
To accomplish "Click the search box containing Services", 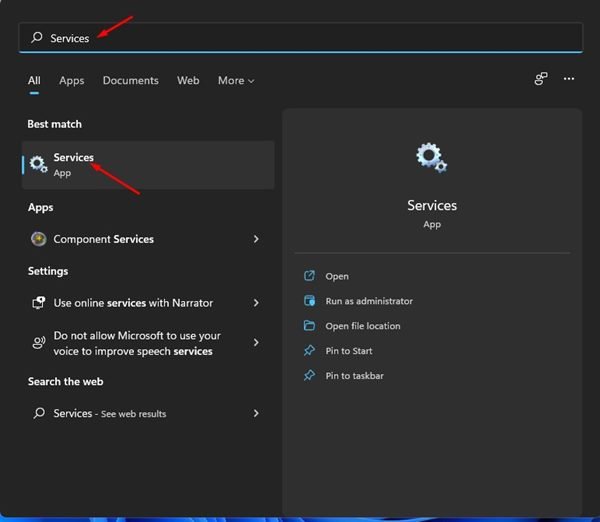I will (300, 38).
